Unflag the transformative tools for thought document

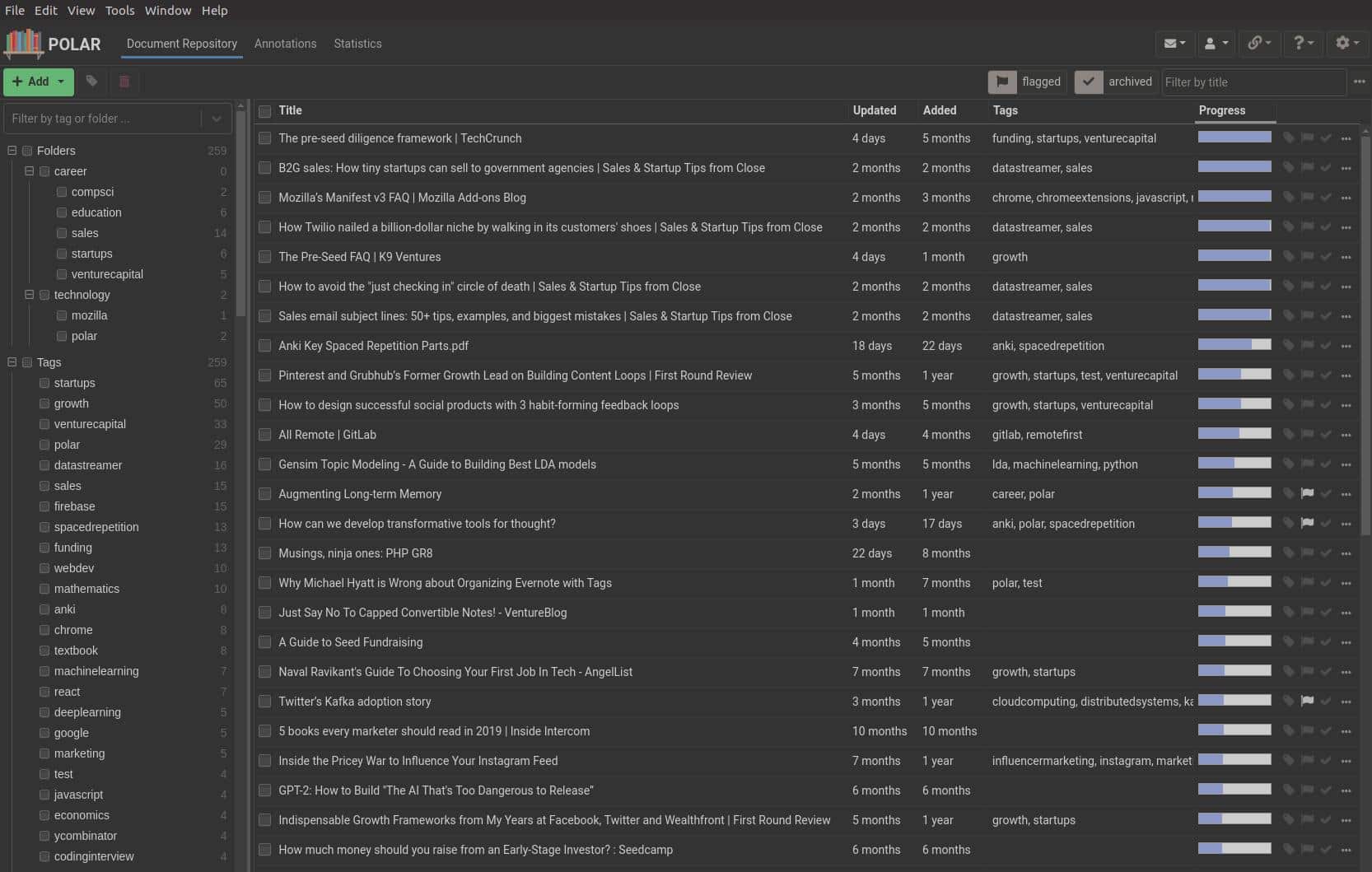click(1307, 524)
